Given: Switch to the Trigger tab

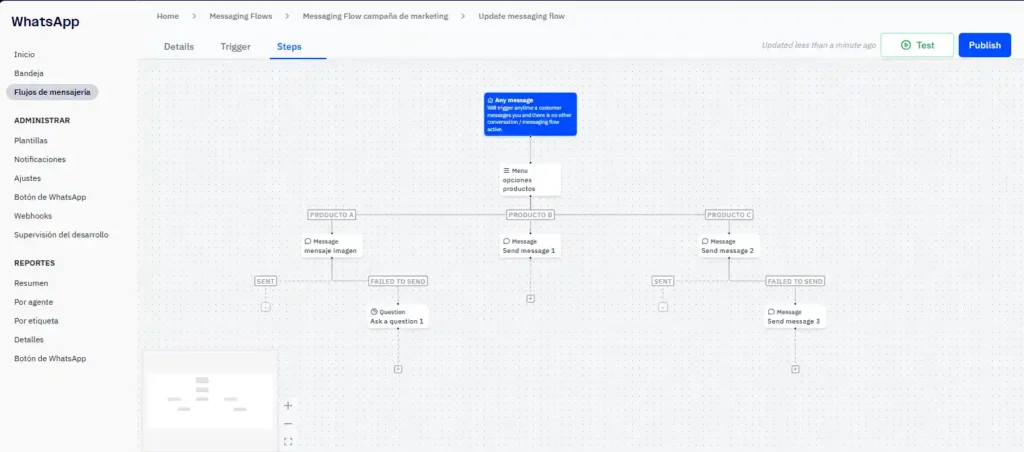Looking at the screenshot, I should [x=235, y=47].
